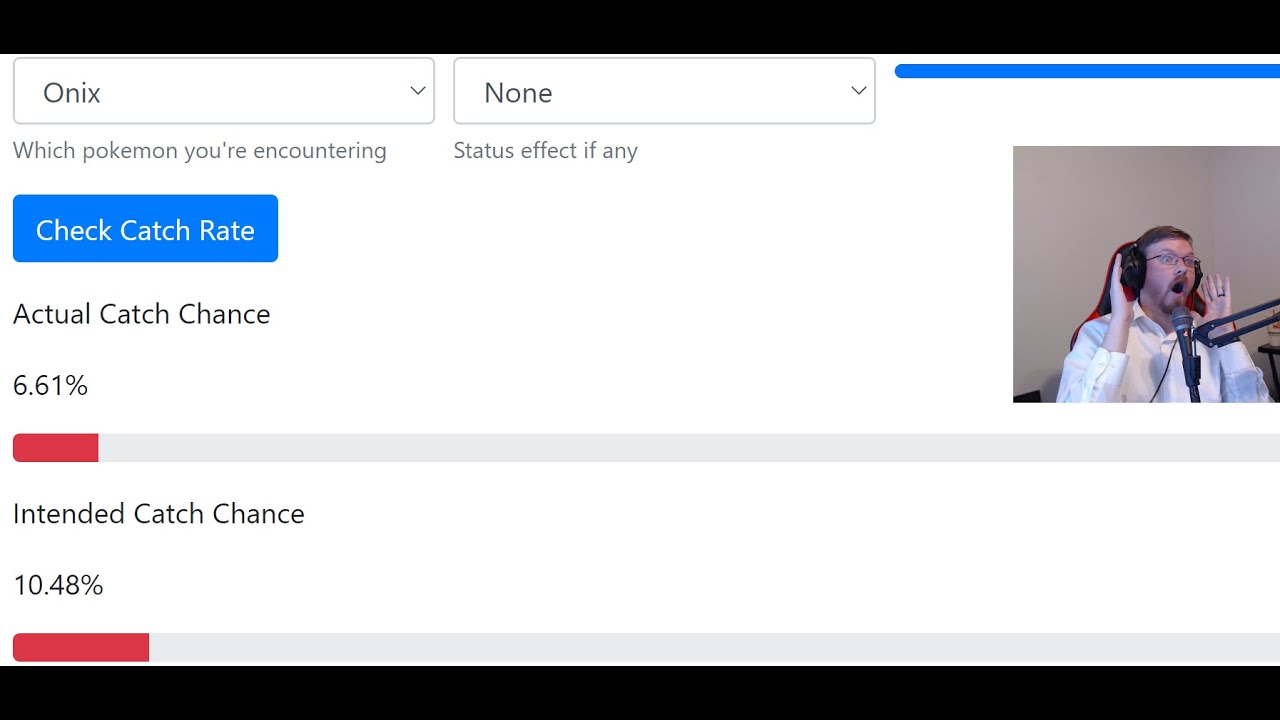Click the Check Catch Rate button

[145, 229]
